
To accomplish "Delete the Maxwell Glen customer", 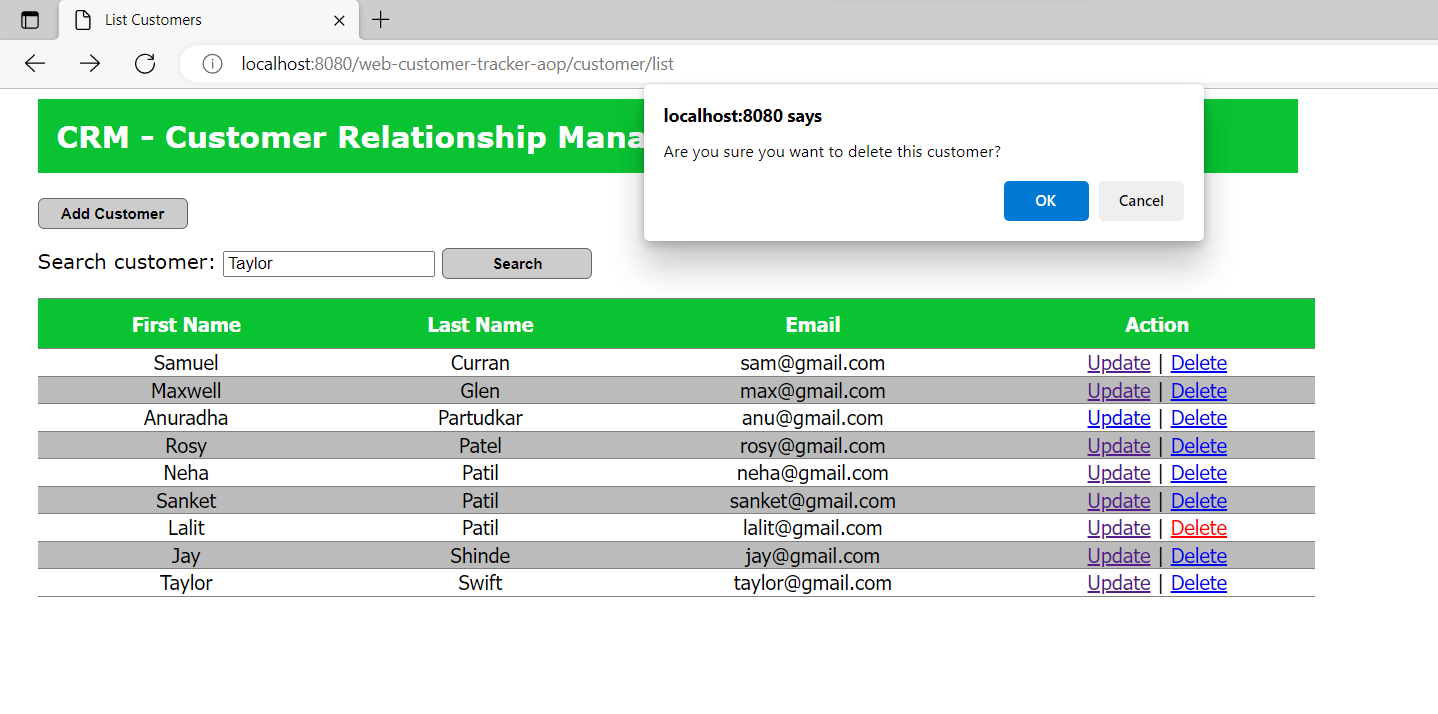I will coord(1199,391).
